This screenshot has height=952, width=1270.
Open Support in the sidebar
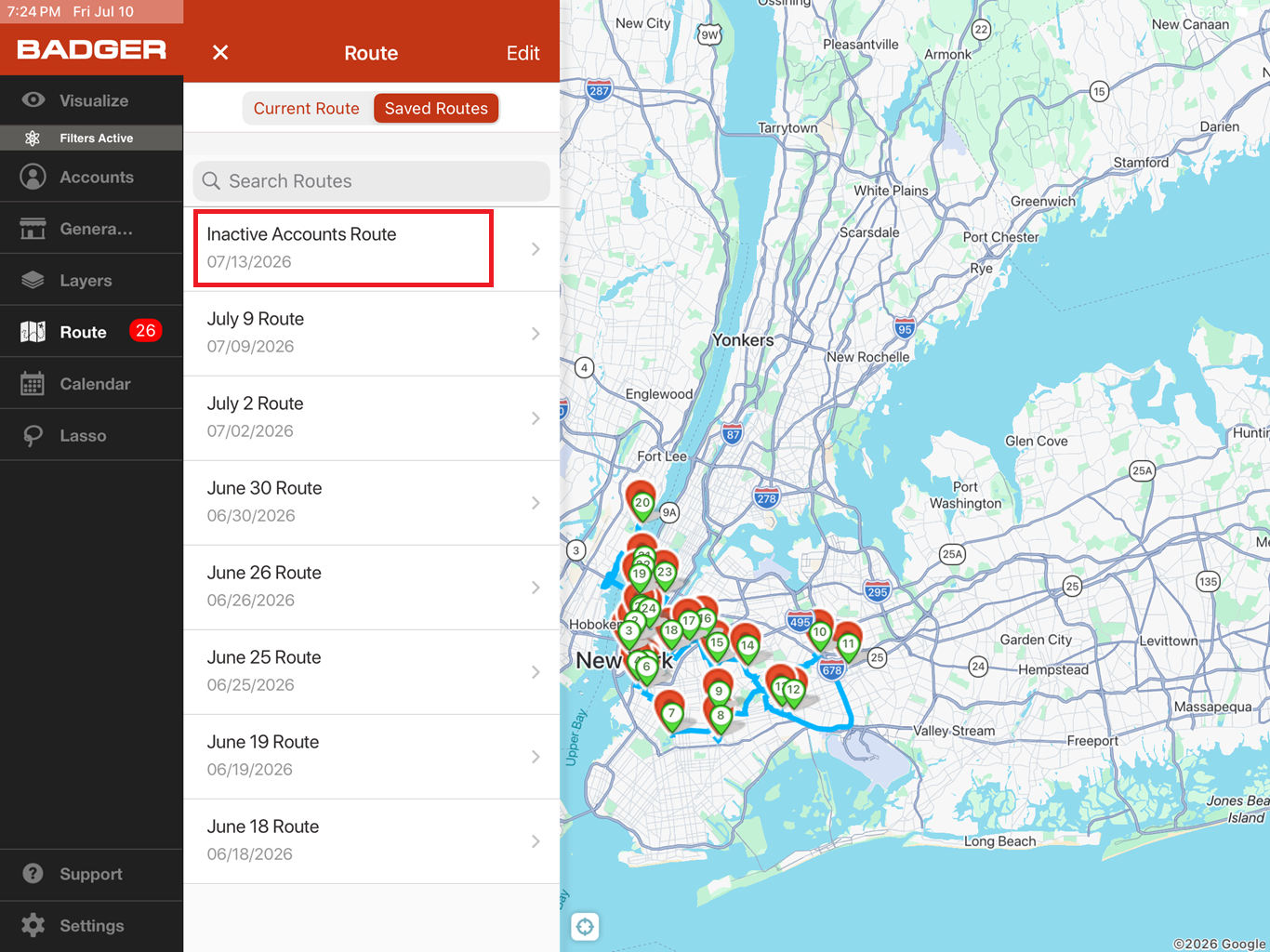point(91,874)
